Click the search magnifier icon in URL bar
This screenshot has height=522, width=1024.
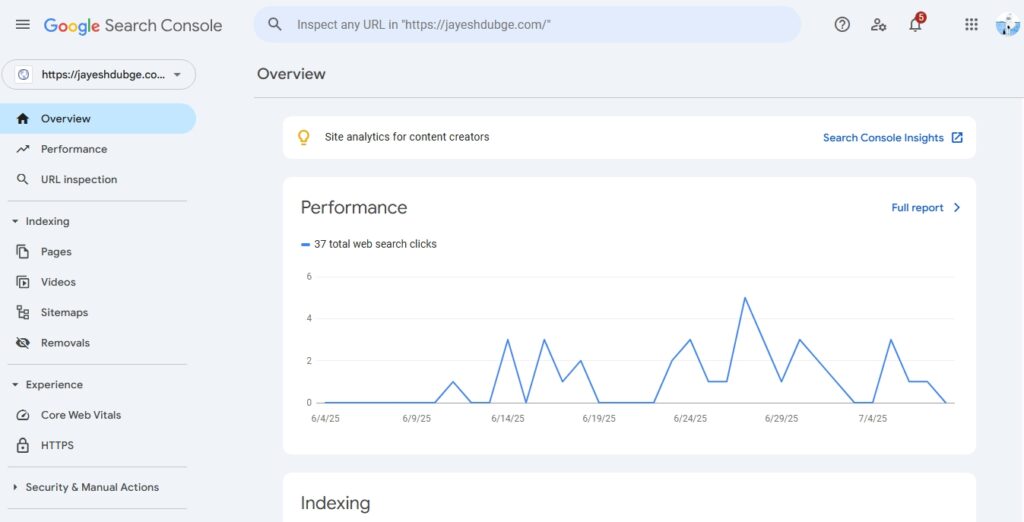pos(275,25)
